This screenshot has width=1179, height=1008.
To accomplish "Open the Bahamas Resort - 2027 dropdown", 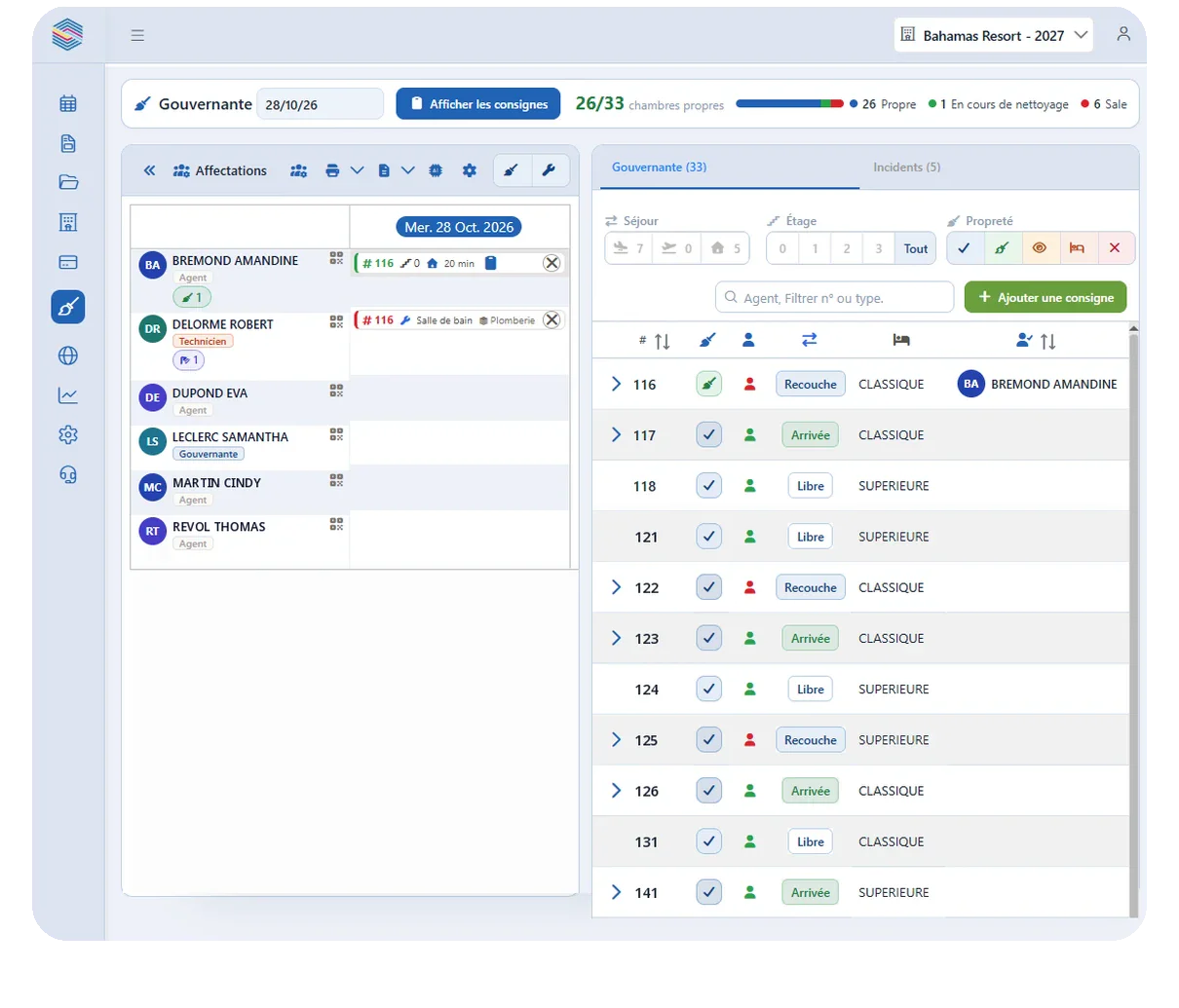I will (x=994, y=35).
